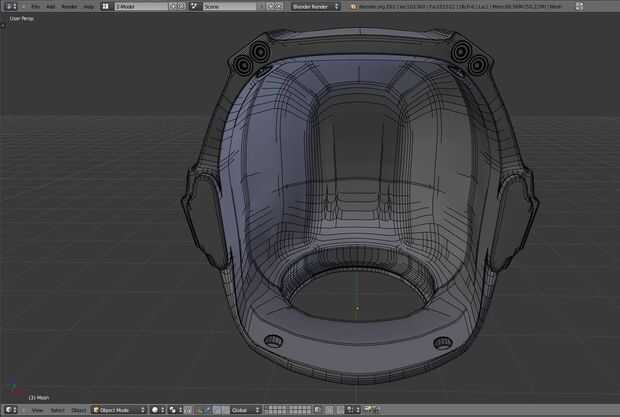Add a new screen layout with the plus button
620x417 pixels.
(x=172, y=6)
